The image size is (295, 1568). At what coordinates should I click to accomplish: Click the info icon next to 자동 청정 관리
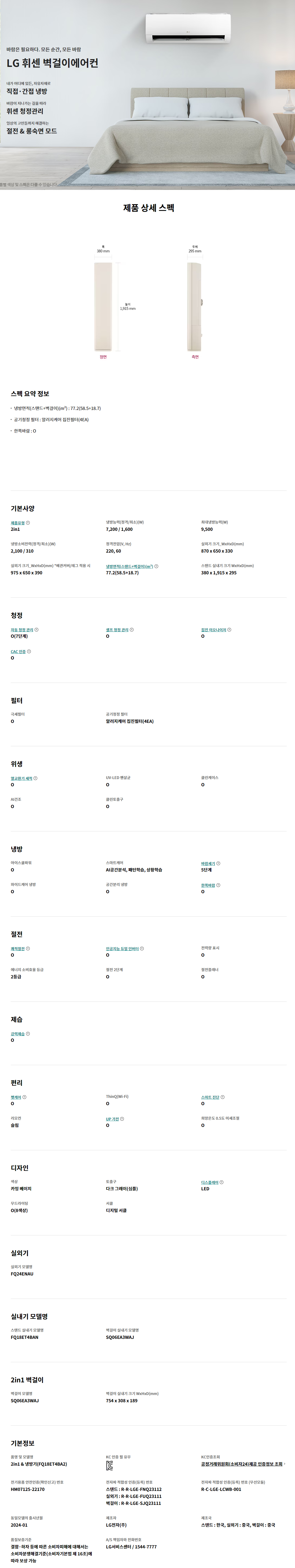tap(36, 629)
